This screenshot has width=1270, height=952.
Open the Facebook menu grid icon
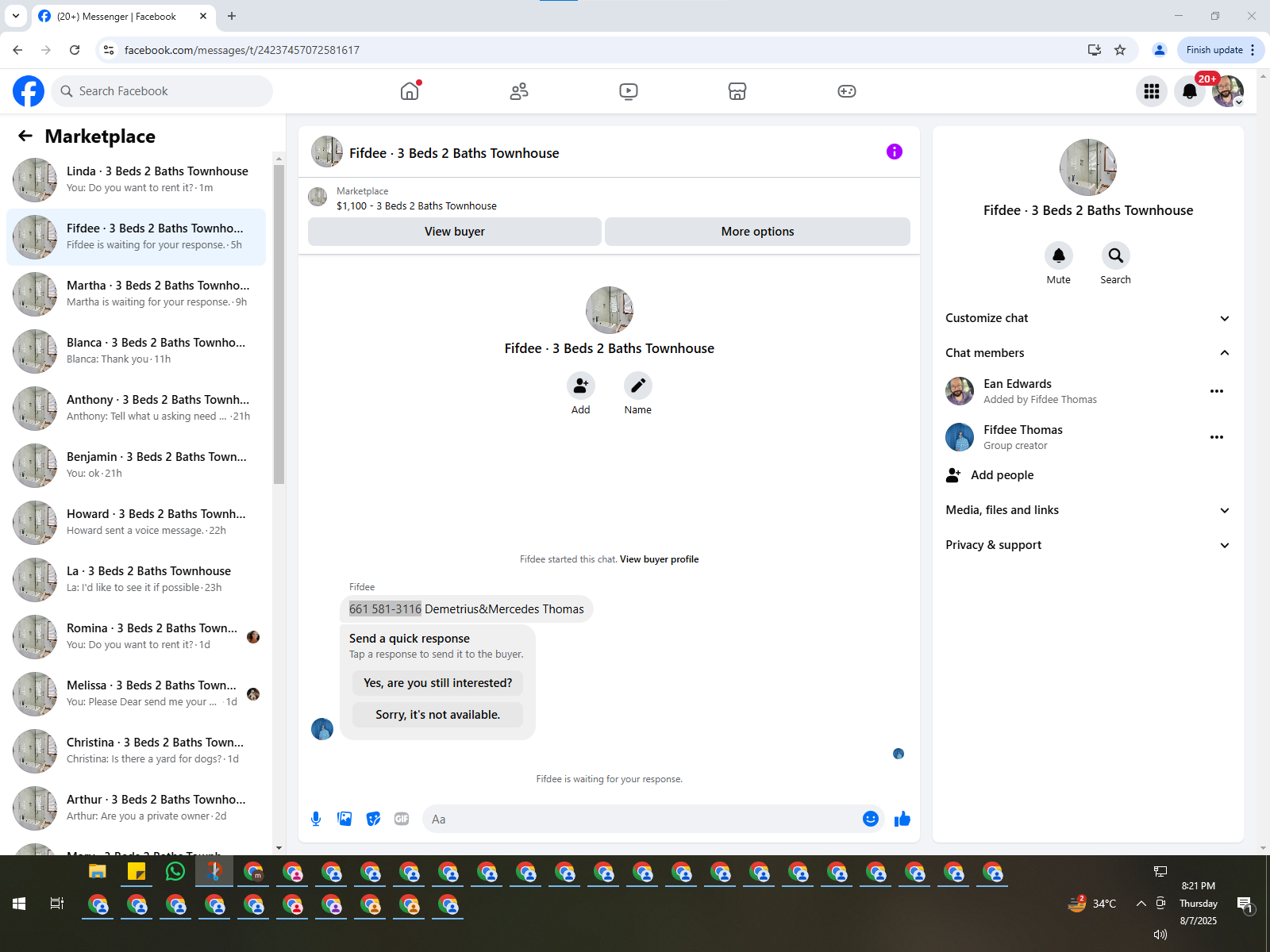1152,91
